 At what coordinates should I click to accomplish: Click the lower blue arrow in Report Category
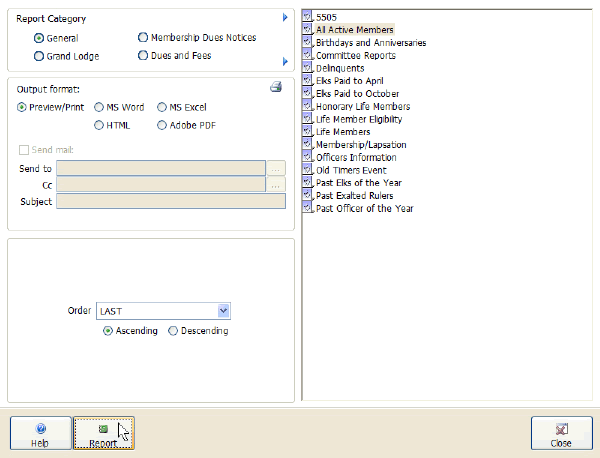click(x=285, y=62)
